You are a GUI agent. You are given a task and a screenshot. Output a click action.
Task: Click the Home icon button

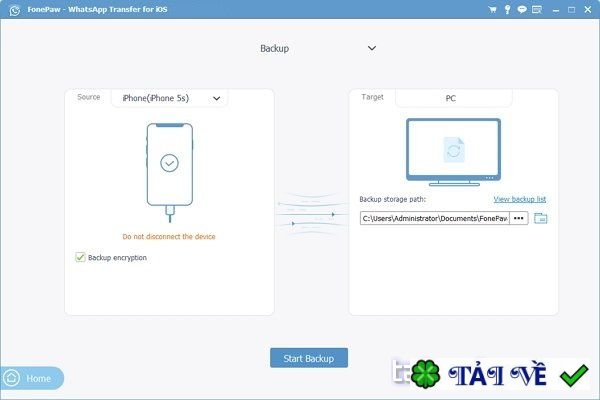[32, 378]
